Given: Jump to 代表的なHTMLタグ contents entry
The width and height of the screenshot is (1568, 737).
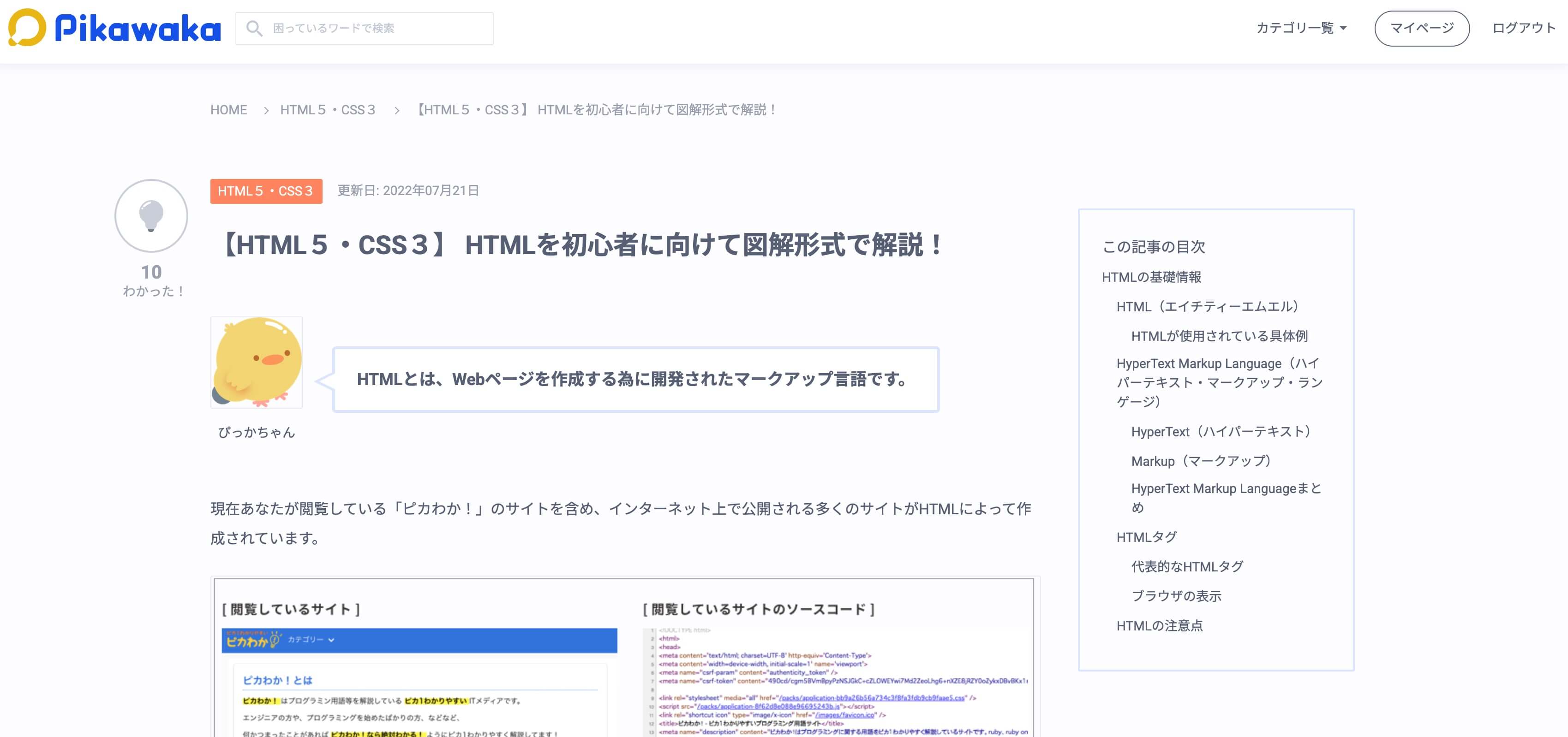Looking at the screenshot, I should [x=1187, y=567].
